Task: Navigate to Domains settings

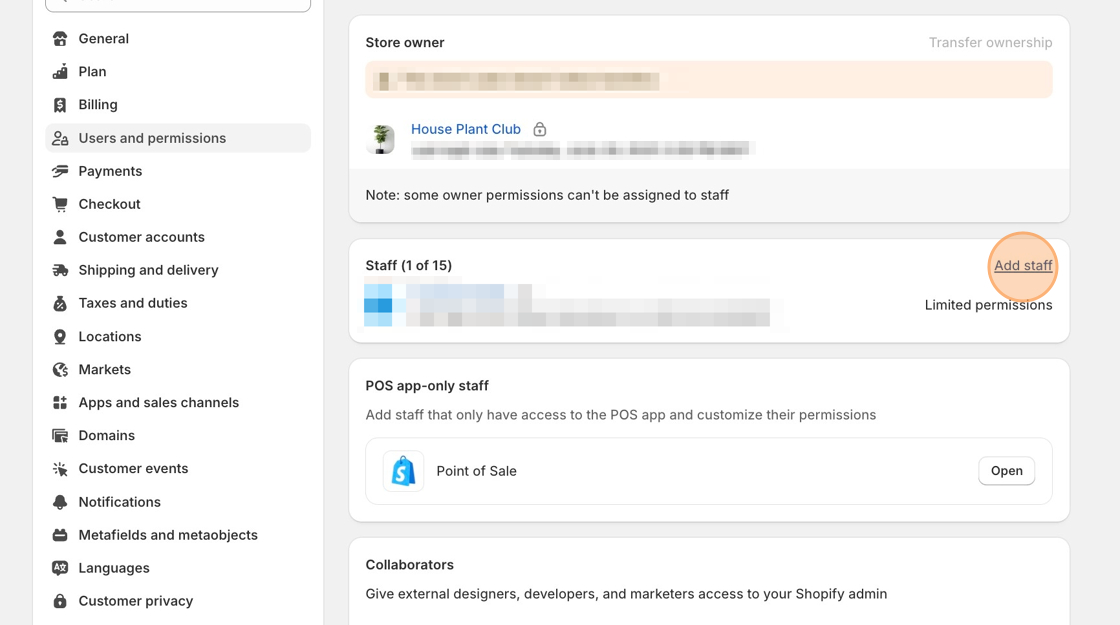Action: click(106, 435)
